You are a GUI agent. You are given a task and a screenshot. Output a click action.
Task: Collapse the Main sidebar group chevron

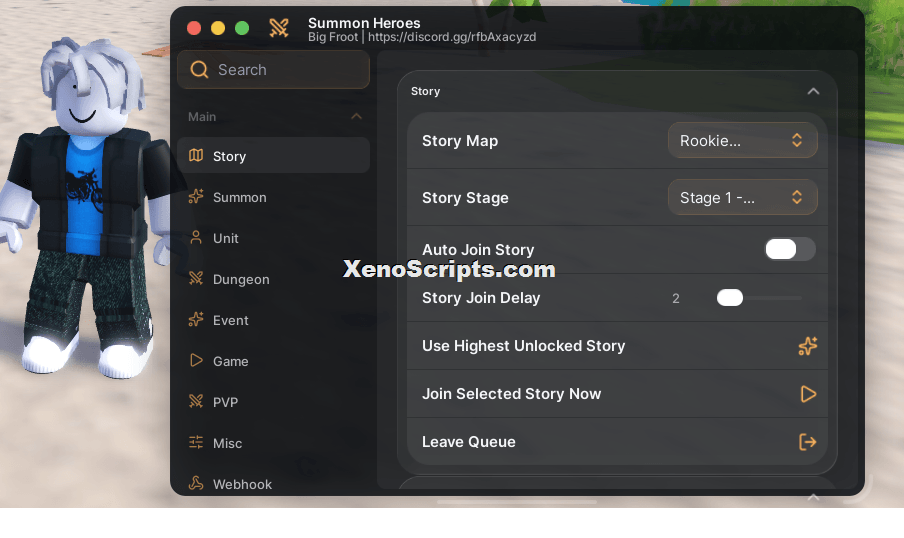coord(356,116)
